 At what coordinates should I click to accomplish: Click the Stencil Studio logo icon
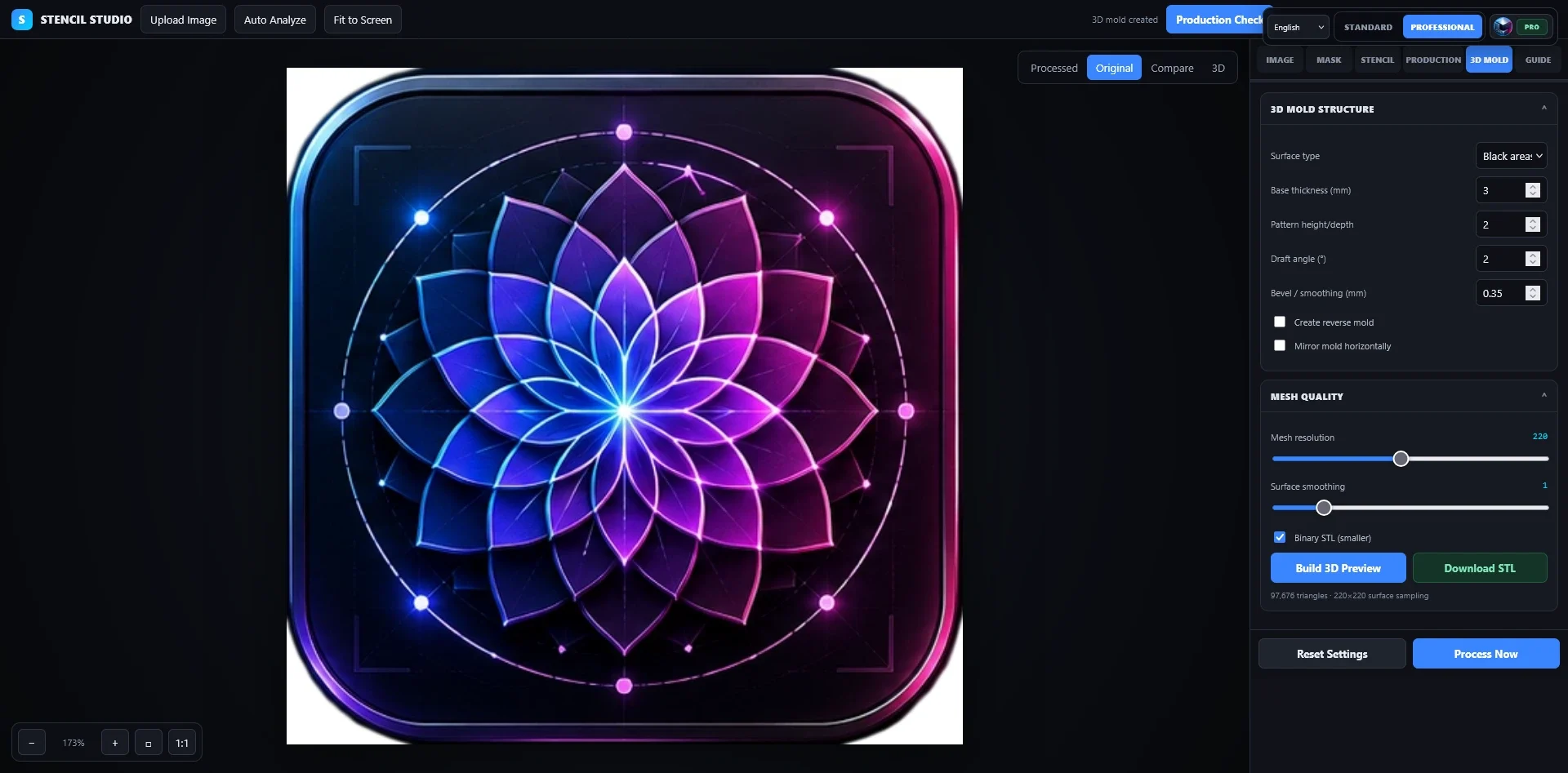(22, 20)
